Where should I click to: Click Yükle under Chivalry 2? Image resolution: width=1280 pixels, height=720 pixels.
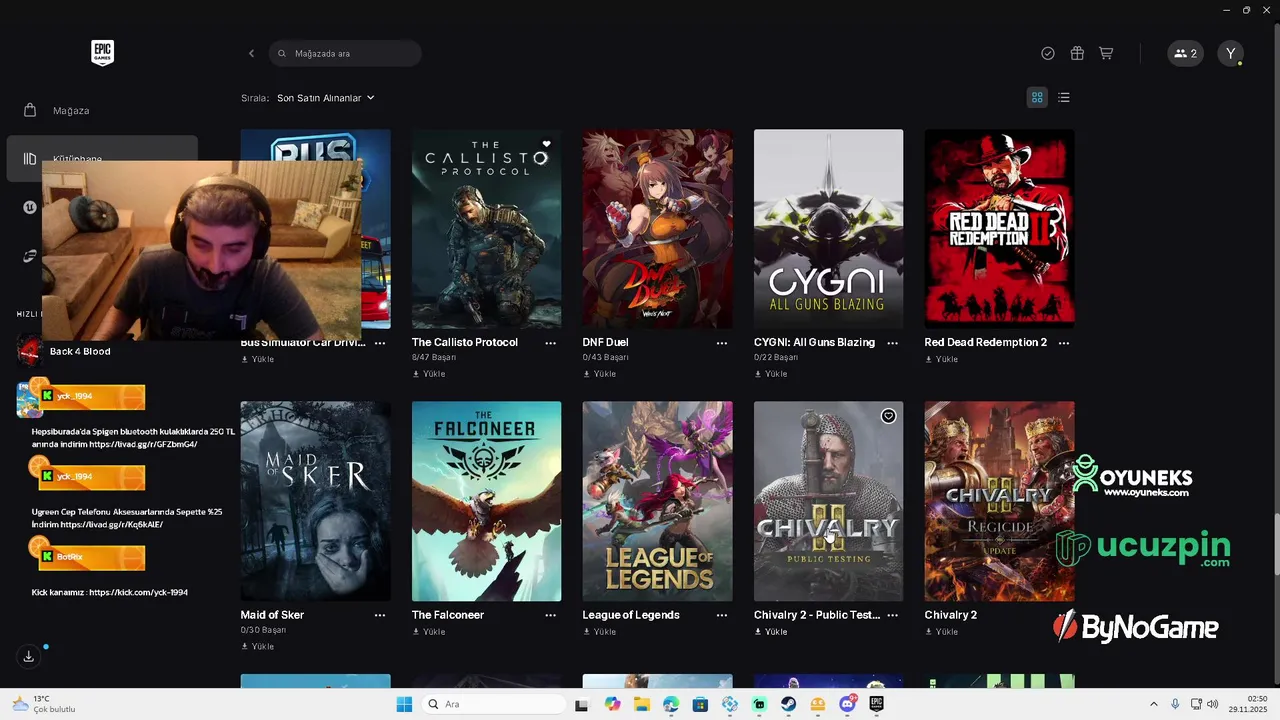pyautogui.click(x=942, y=632)
